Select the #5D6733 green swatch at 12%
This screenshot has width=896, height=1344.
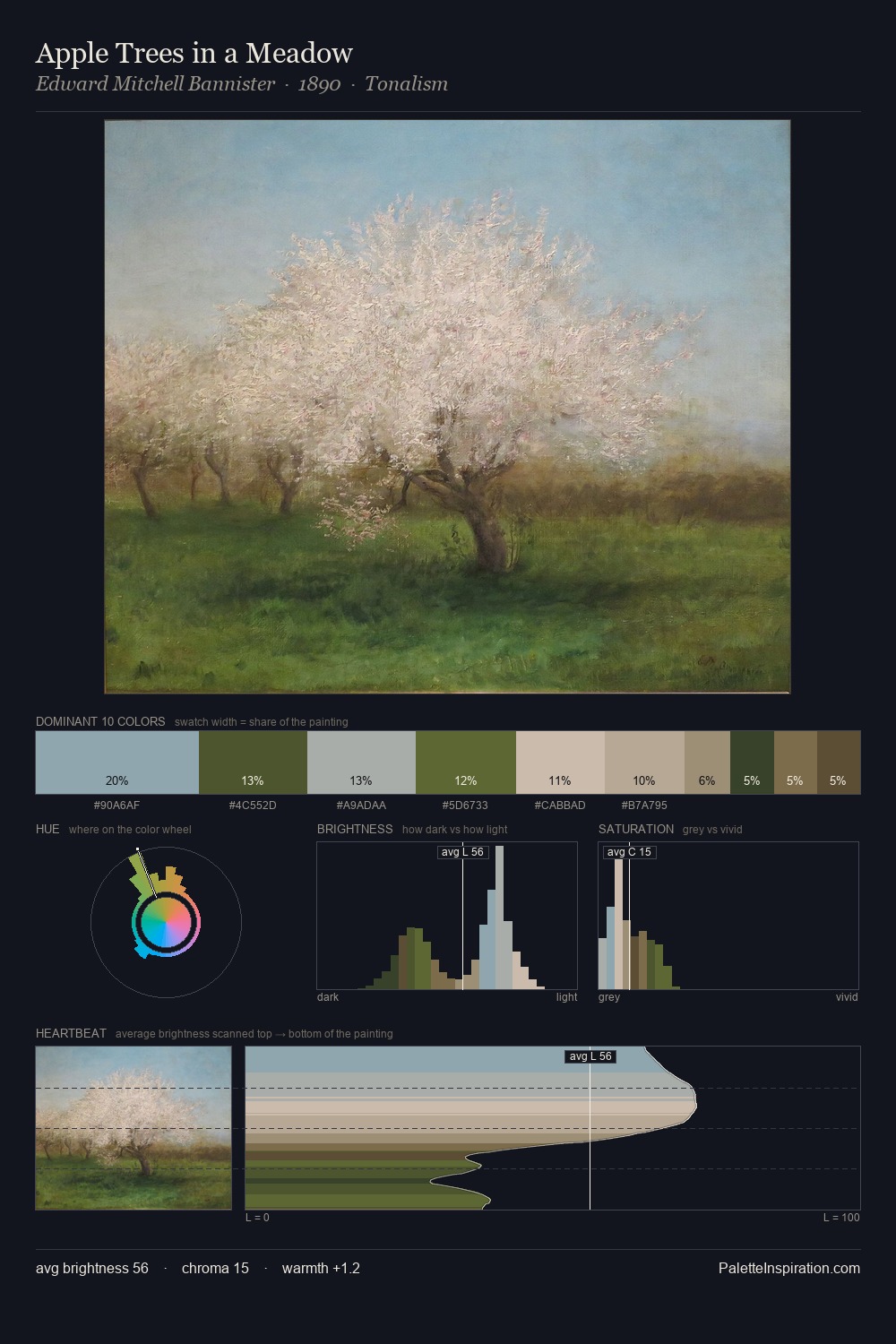point(466,762)
